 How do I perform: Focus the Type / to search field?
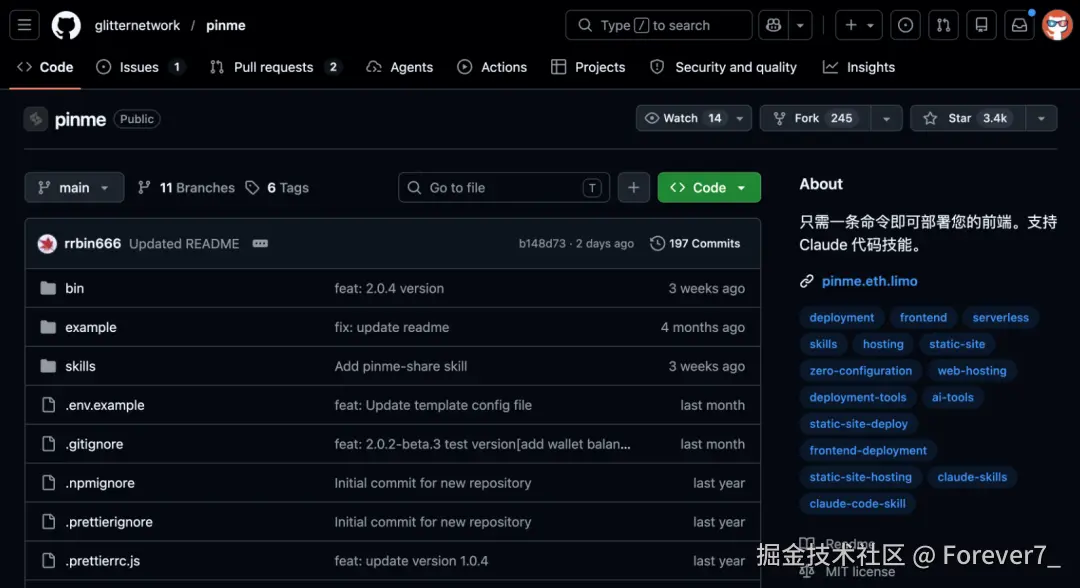point(658,25)
